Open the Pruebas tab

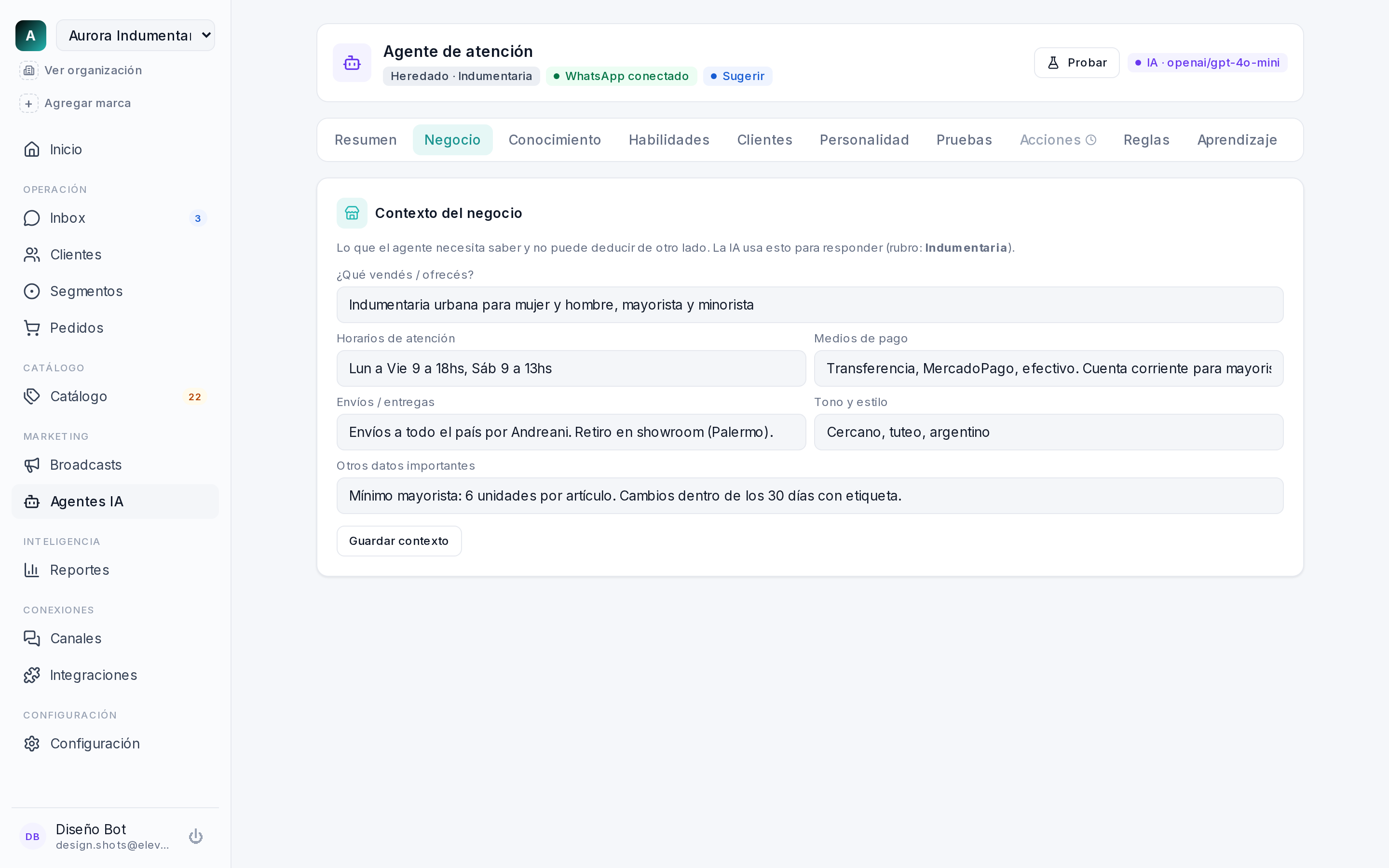coord(964,140)
